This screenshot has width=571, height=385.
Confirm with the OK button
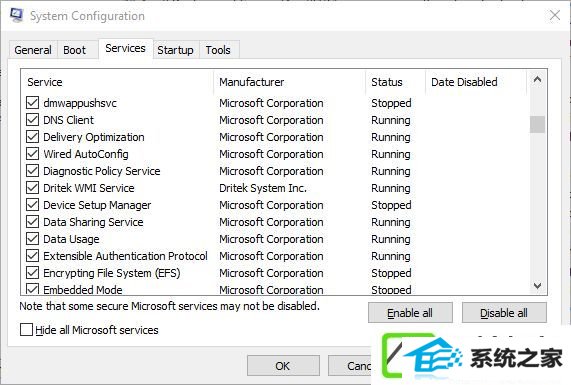(283, 366)
